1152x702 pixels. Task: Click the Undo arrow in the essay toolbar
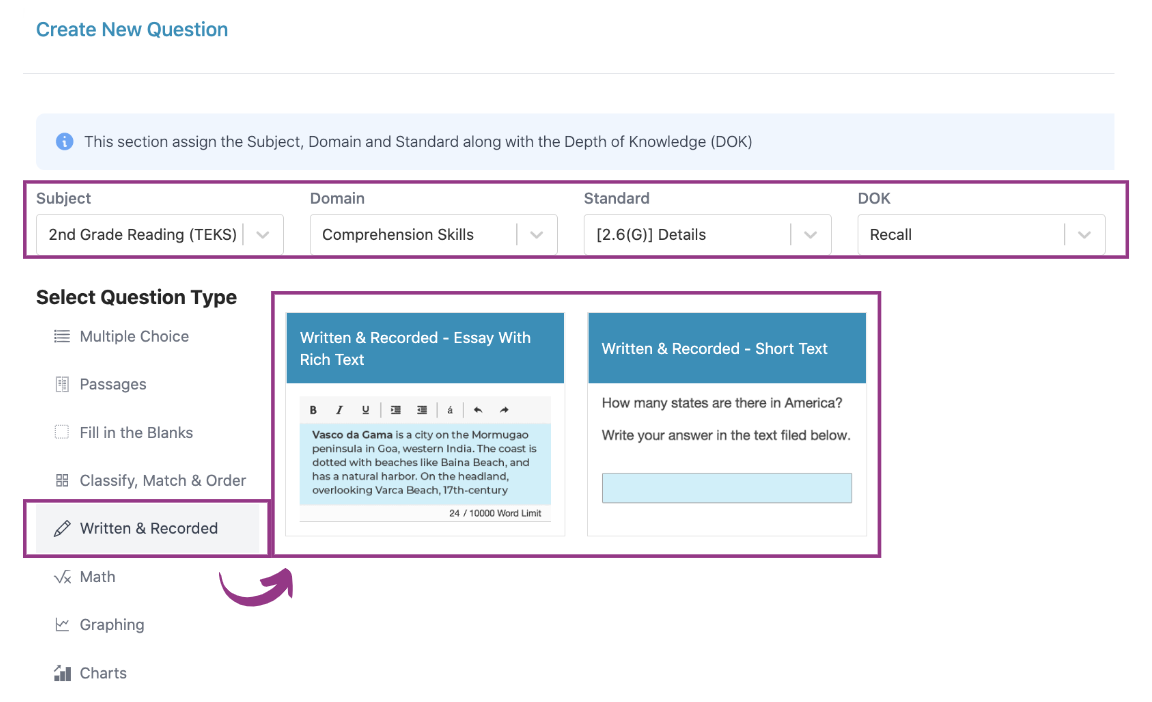pos(478,410)
